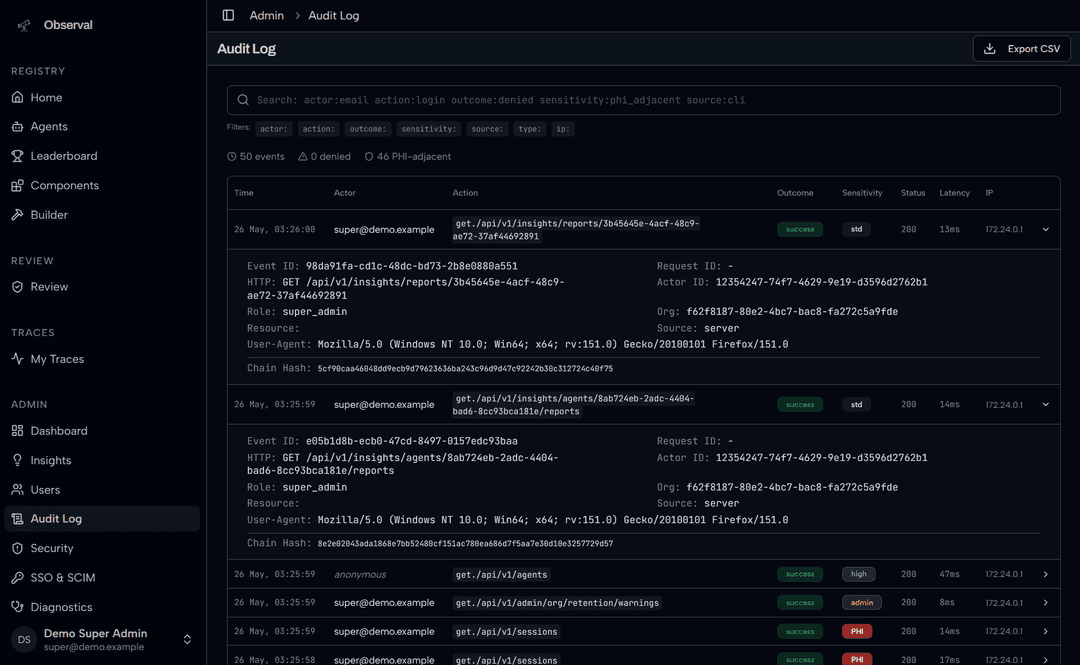Click the high sensitivity badge
Viewport: 1080px width, 665px height.
(x=859, y=574)
